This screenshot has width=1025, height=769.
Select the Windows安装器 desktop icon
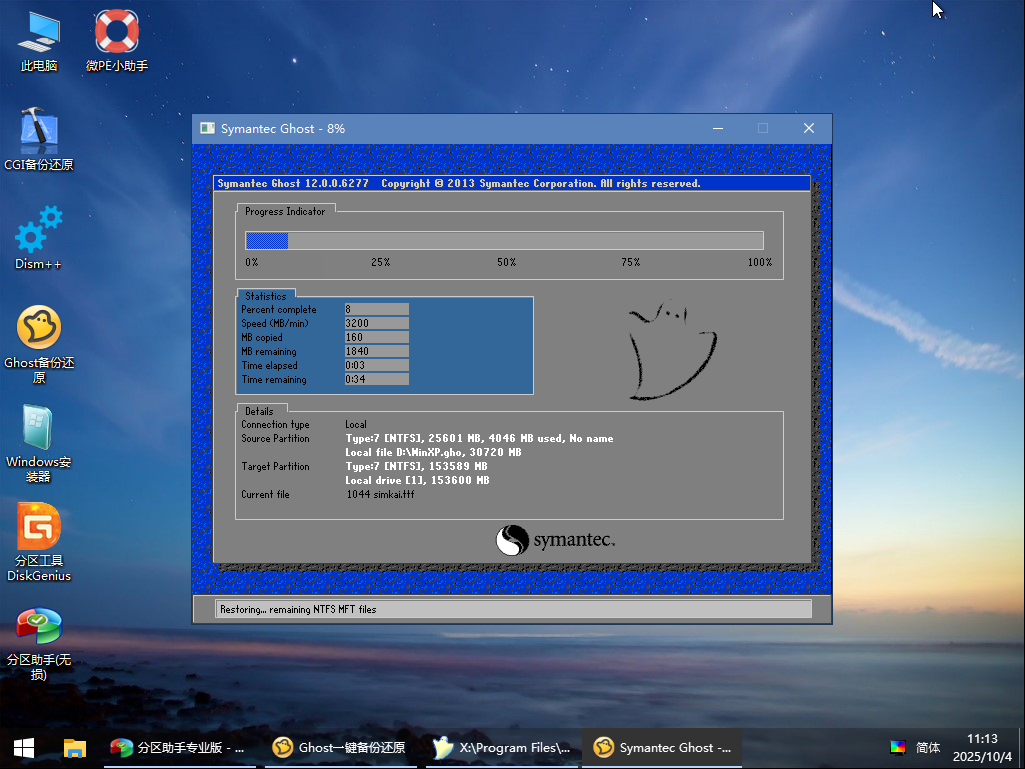tap(39, 443)
